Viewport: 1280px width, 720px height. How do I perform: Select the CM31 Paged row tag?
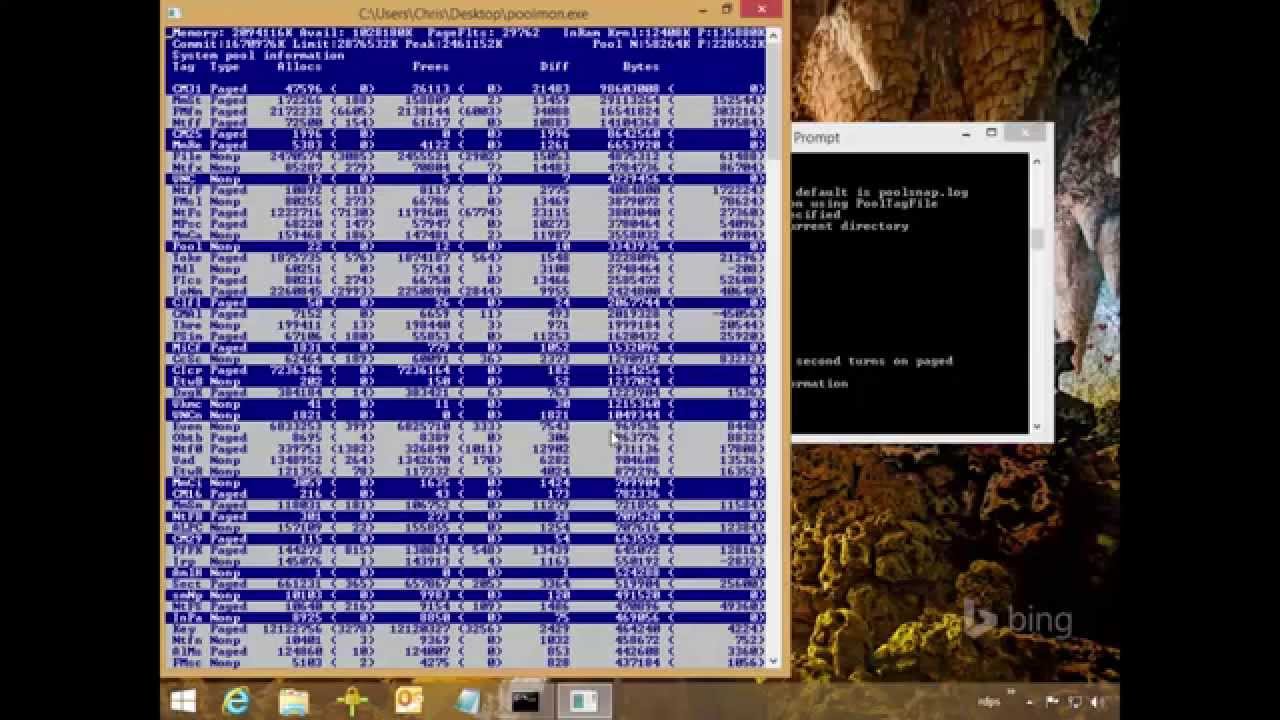click(x=187, y=89)
